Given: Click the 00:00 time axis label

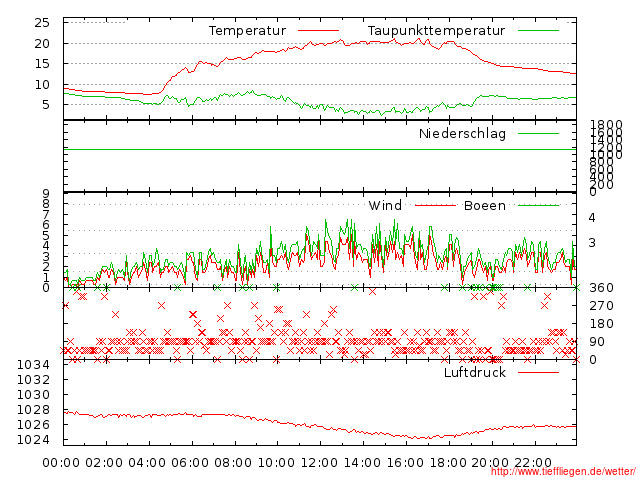Looking at the screenshot, I should pyautogui.click(x=62, y=462).
